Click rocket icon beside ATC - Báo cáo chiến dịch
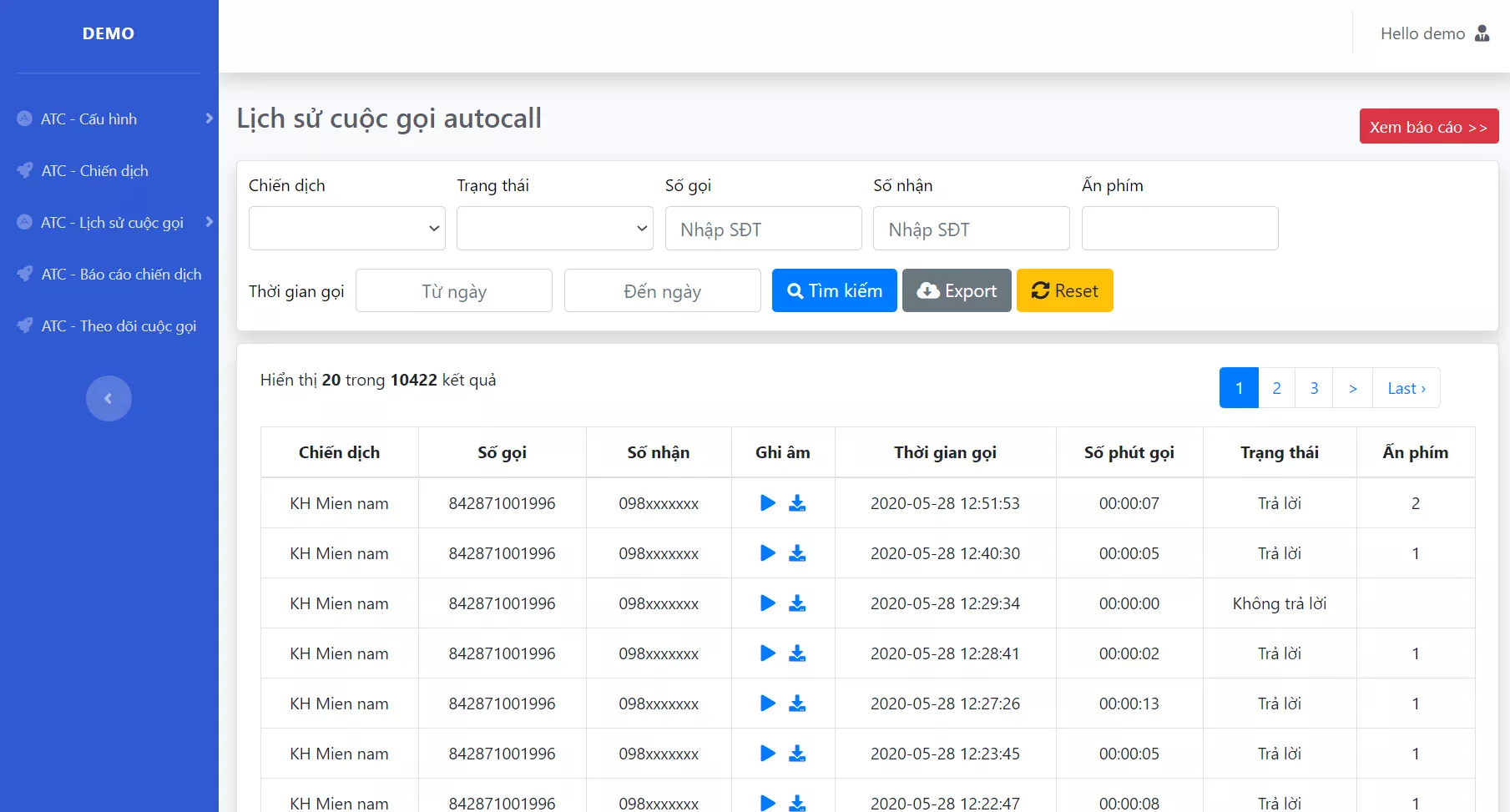 tap(25, 274)
